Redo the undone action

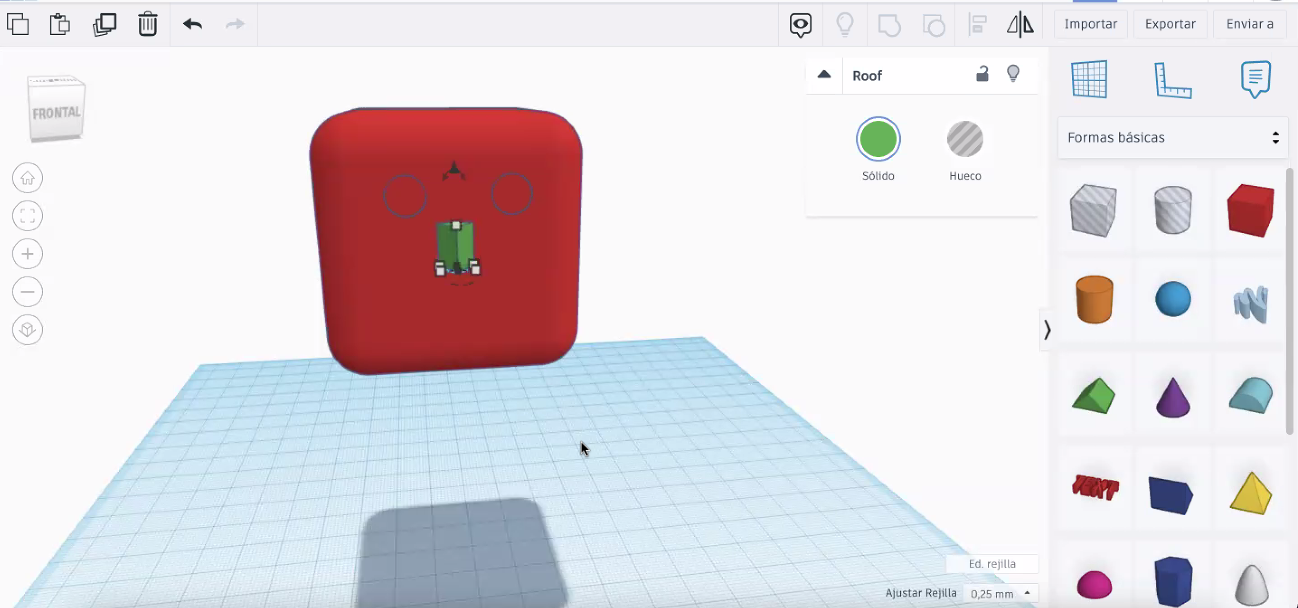coord(235,24)
